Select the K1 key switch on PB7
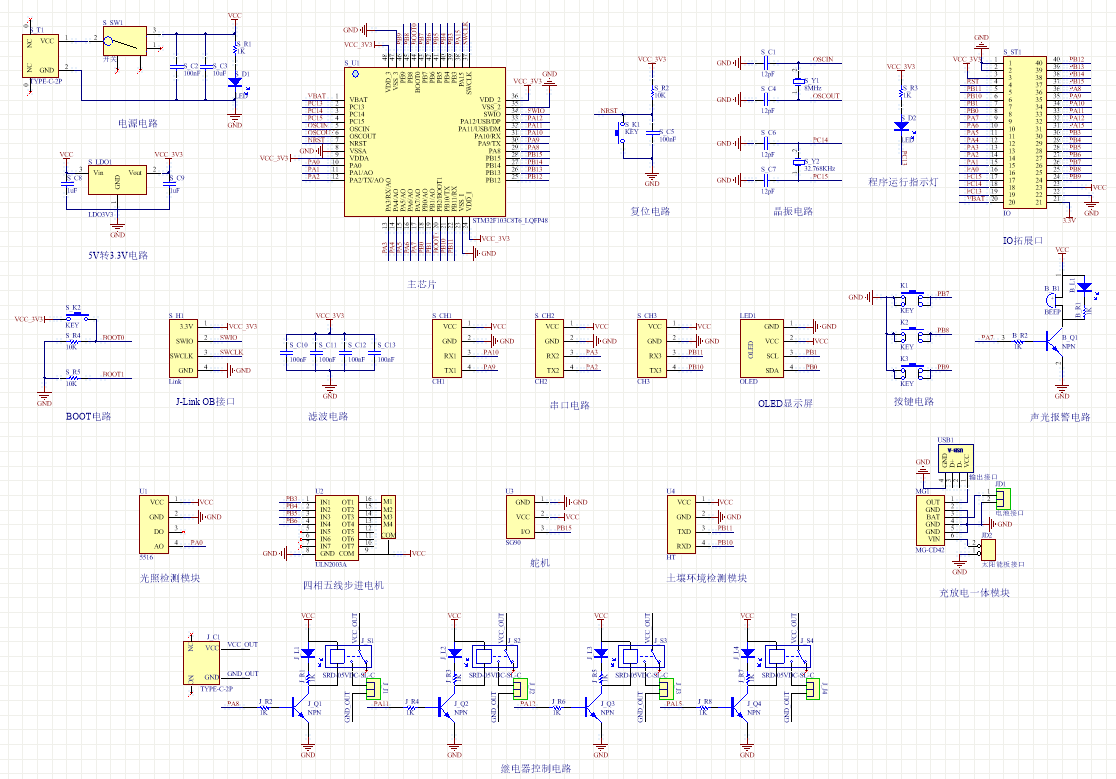Image resolution: width=1116 pixels, height=779 pixels. (x=911, y=297)
